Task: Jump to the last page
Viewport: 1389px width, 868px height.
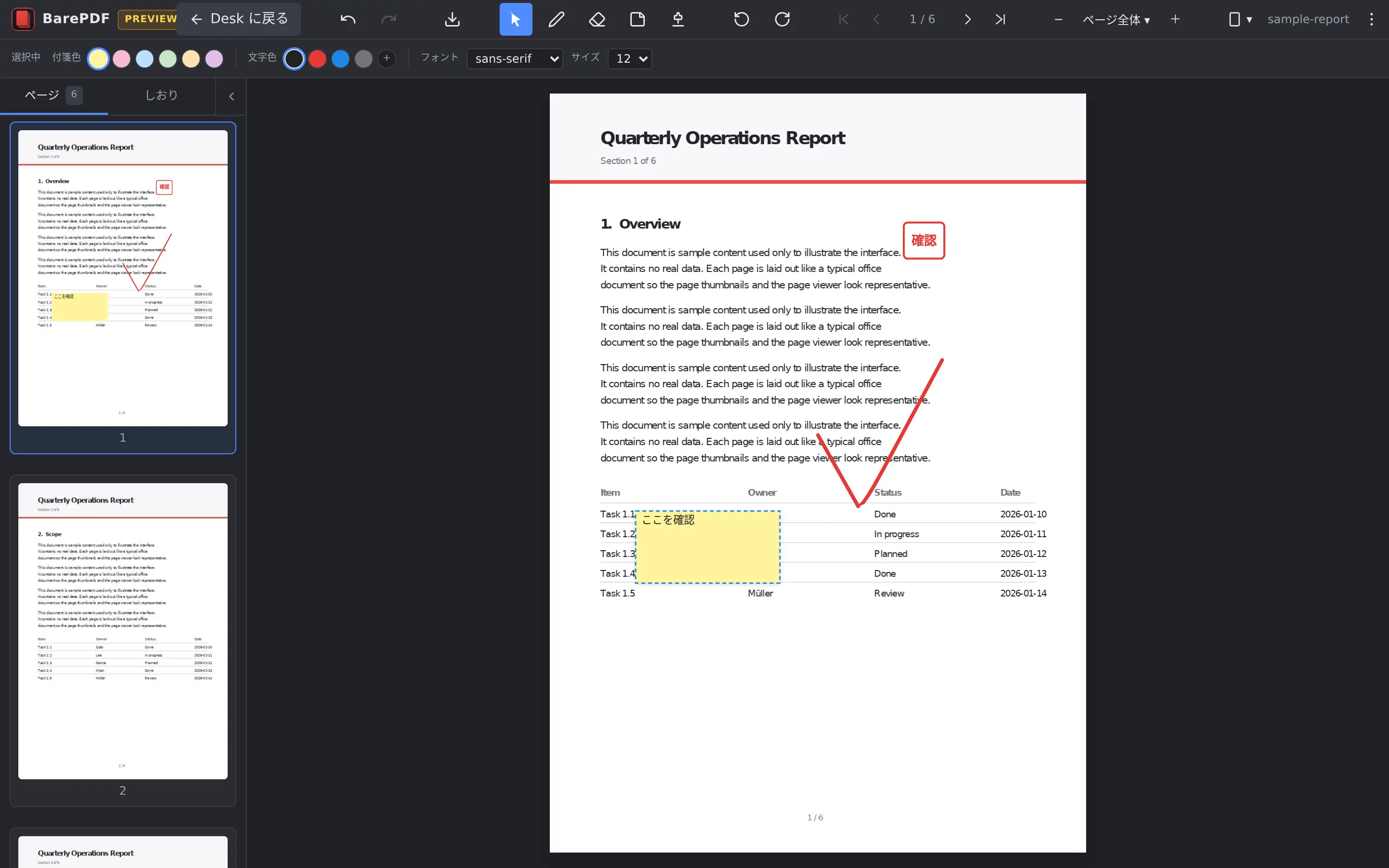Action: point(1000,19)
